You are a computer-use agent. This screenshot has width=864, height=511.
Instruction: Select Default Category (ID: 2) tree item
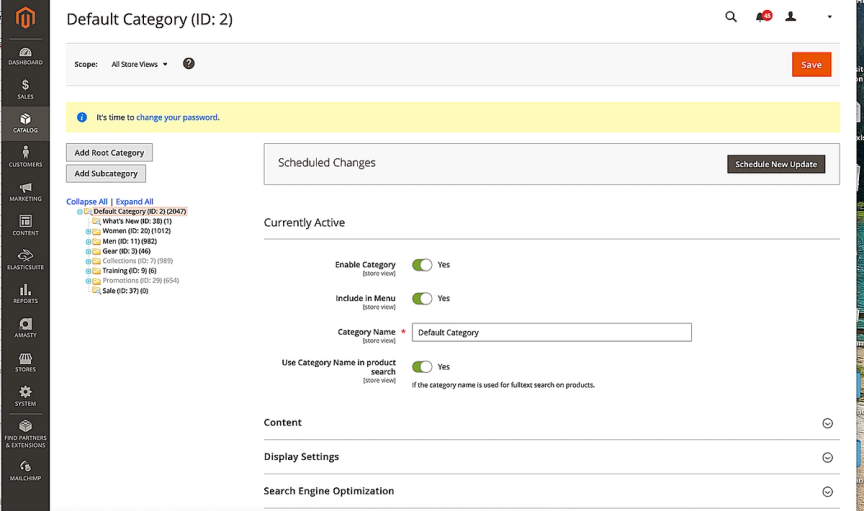140,211
